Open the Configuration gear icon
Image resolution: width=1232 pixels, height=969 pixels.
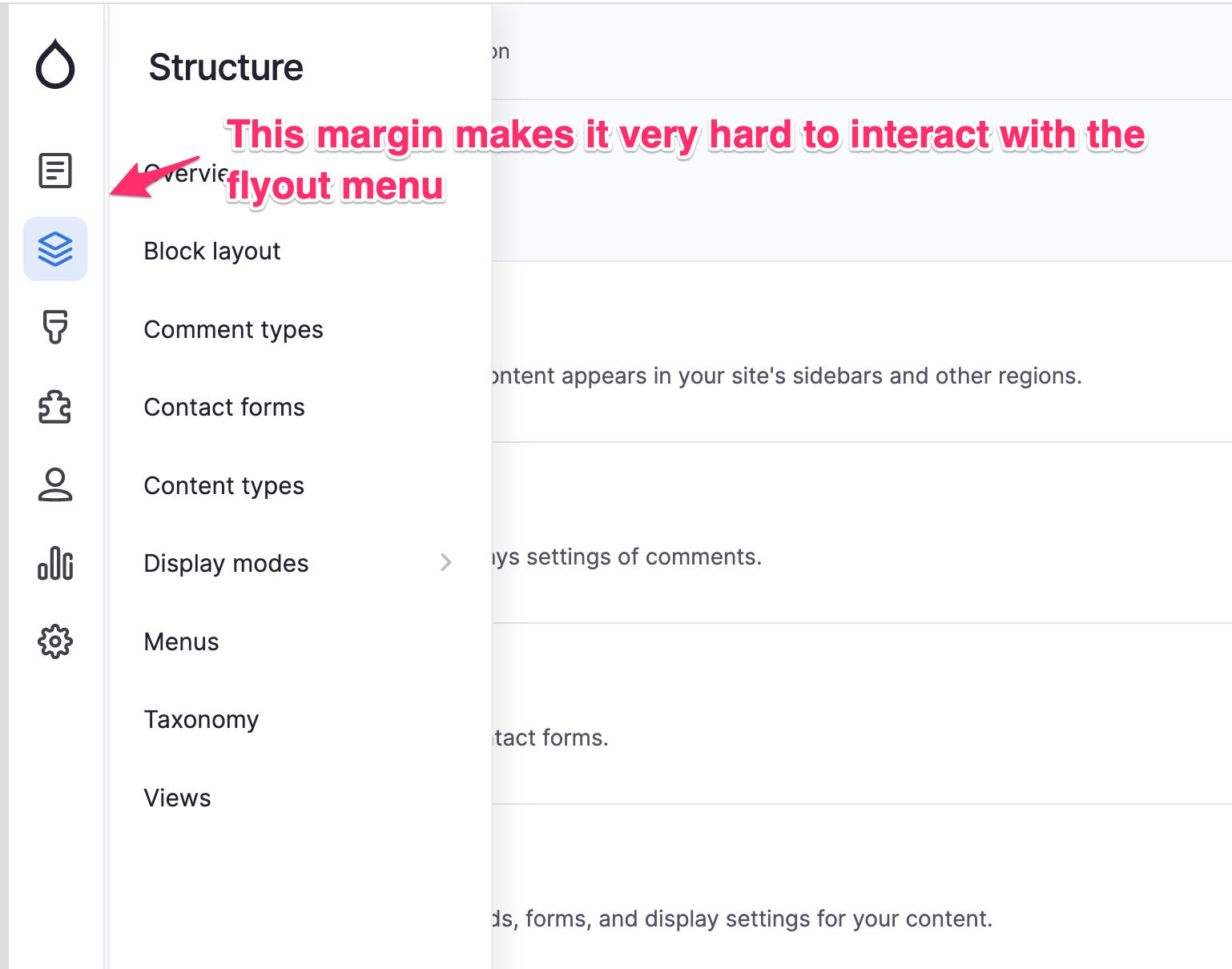pyautogui.click(x=55, y=641)
